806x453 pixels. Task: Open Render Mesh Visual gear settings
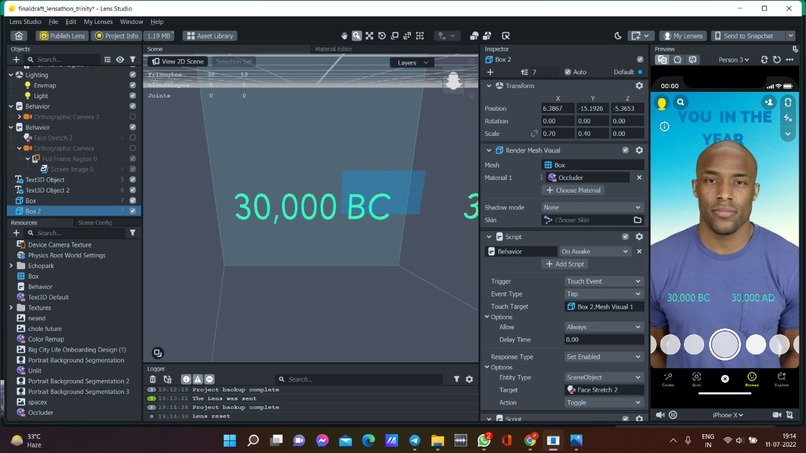pos(639,150)
